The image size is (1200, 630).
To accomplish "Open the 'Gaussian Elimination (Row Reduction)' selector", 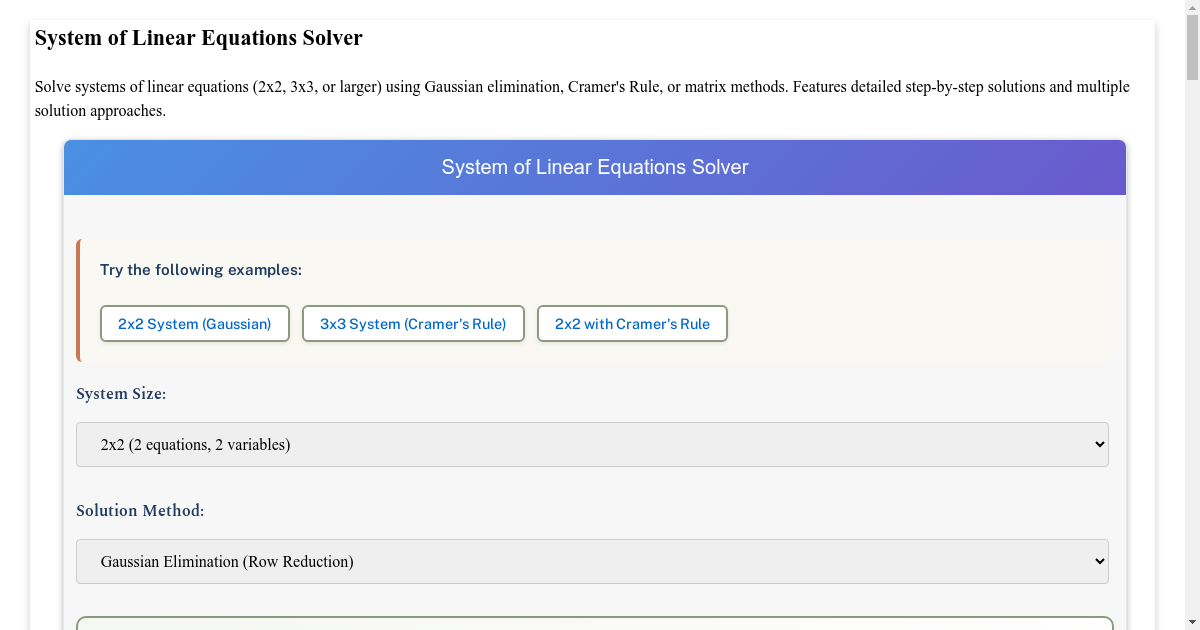I will tap(592, 561).
